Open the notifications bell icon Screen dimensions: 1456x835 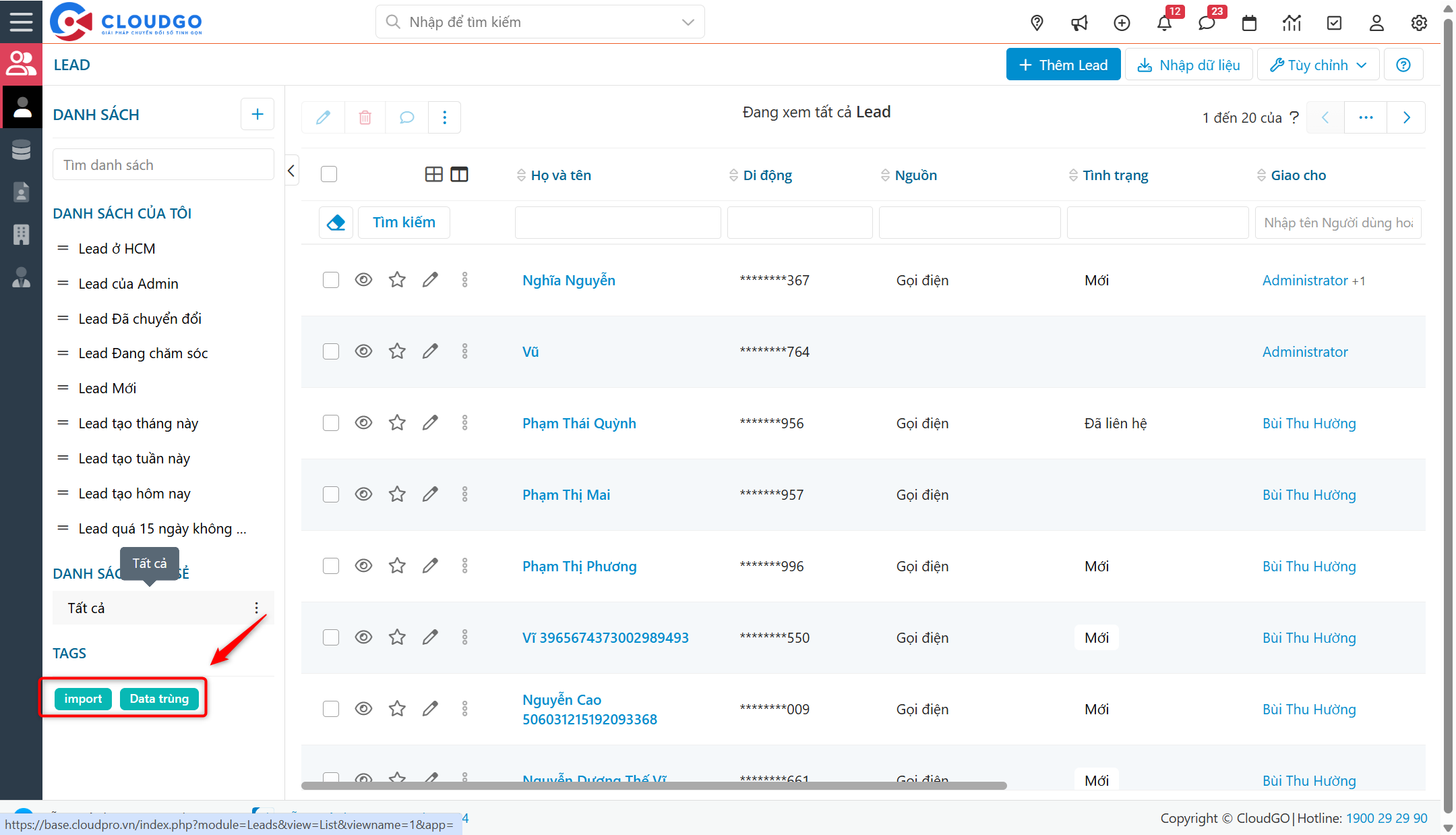click(1164, 23)
